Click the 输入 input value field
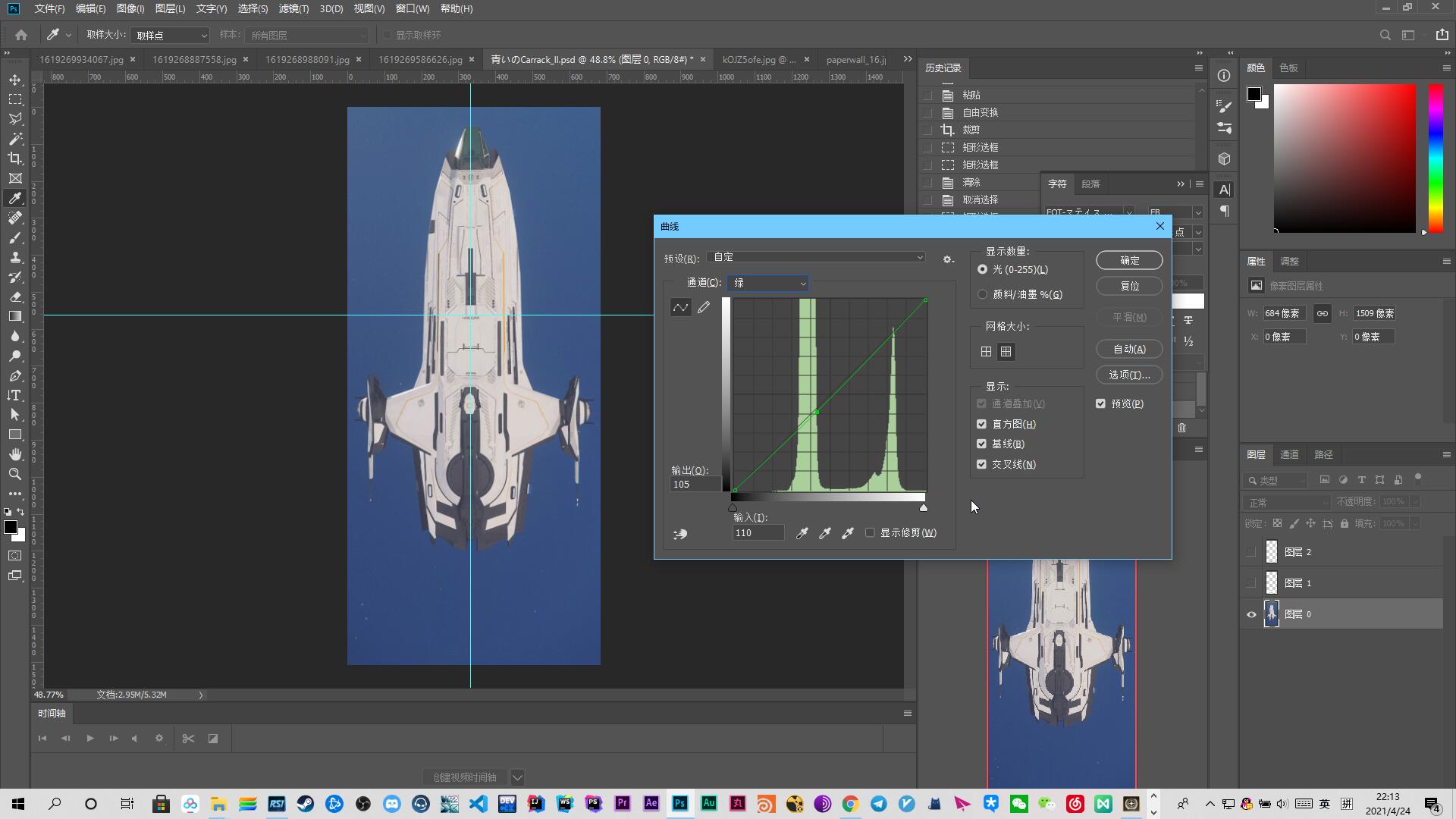Viewport: 1456px width, 819px height. pyautogui.click(x=758, y=533)
